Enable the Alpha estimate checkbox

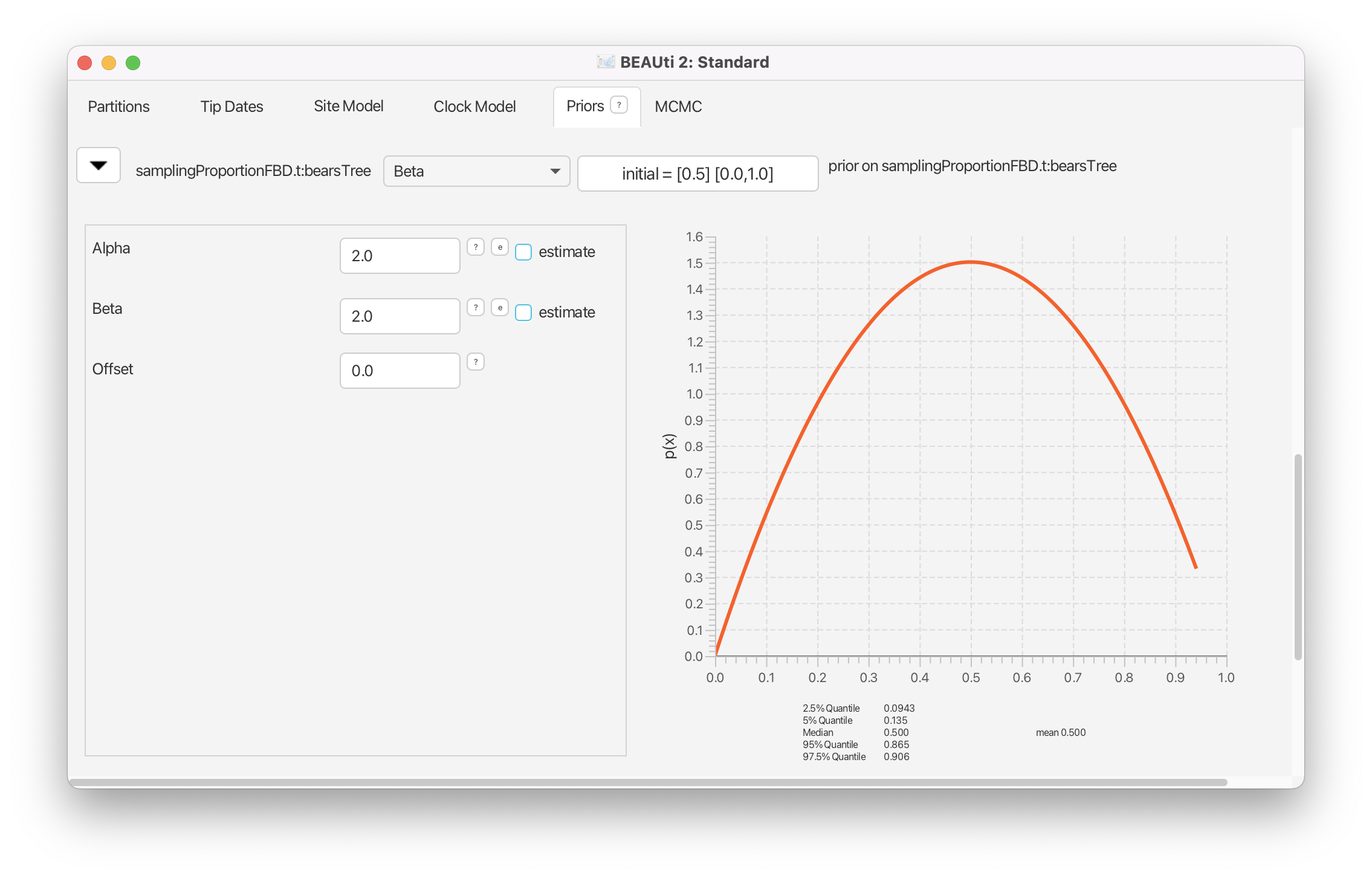pos(523,252)
